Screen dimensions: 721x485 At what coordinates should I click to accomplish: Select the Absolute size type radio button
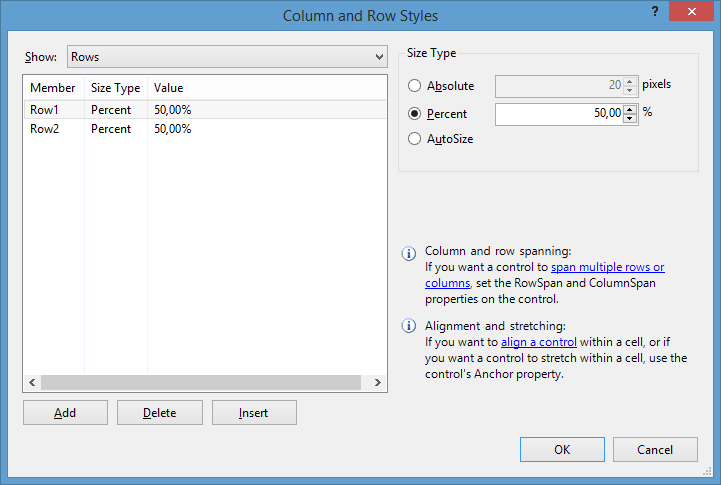[x=414, y=86]
